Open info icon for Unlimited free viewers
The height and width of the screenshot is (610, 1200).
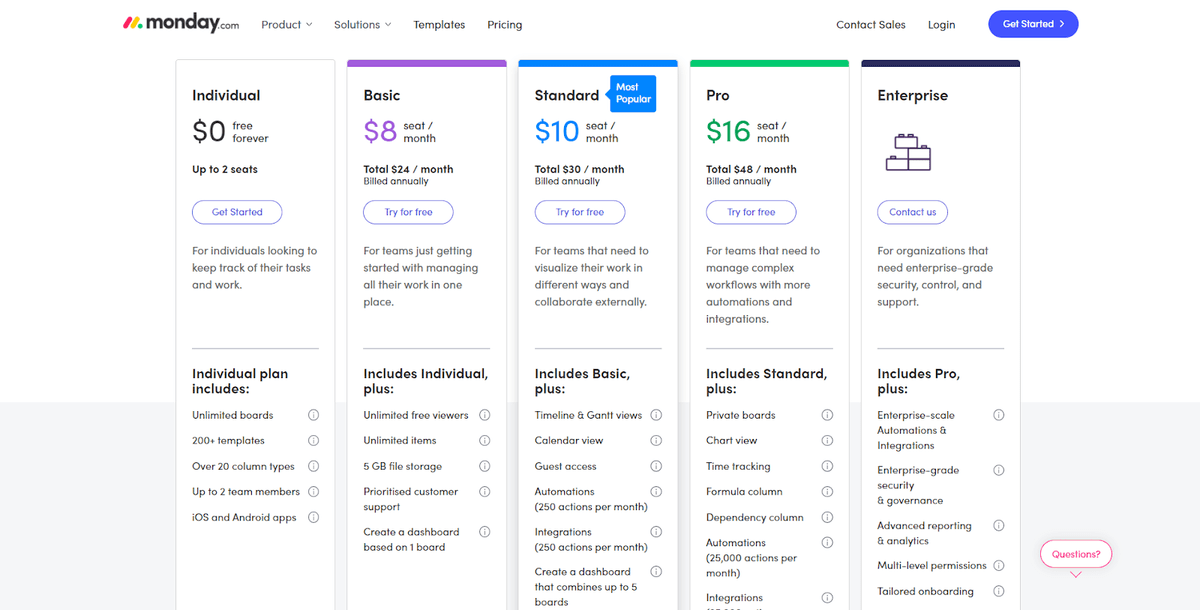click(x=485, y=415)
